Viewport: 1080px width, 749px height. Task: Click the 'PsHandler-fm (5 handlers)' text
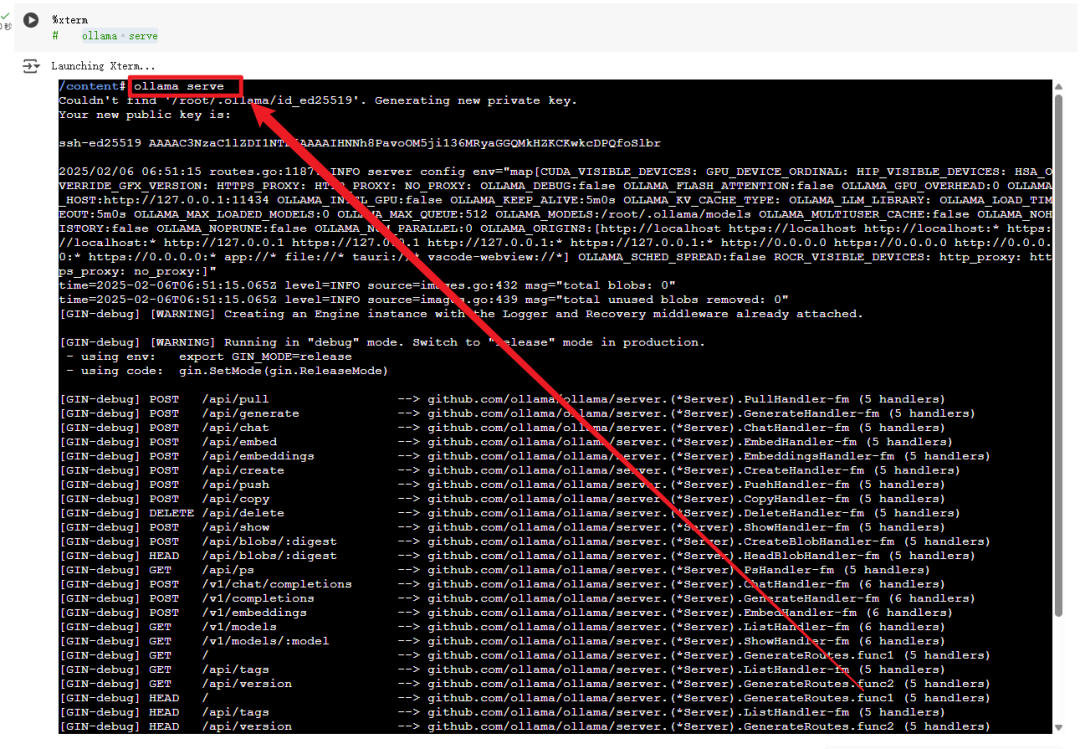837,570
